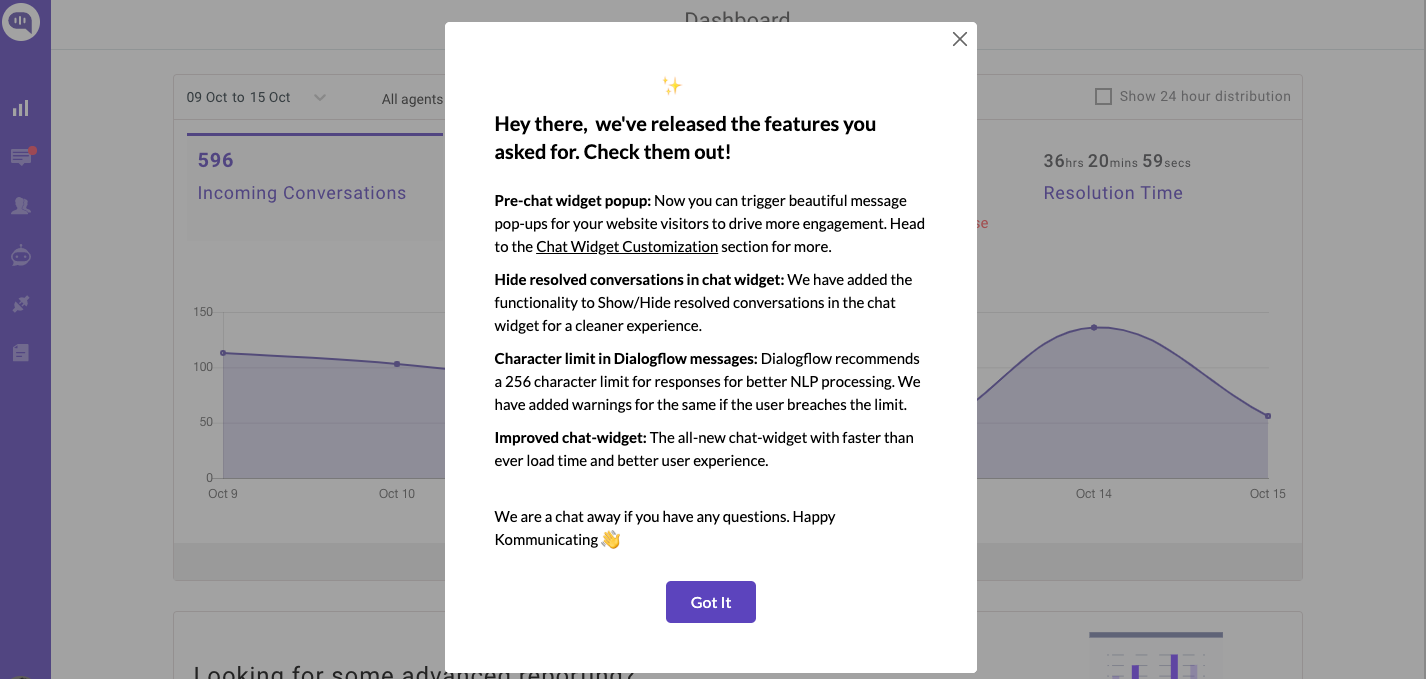Open the Dashboard bar chart icon

[21, 108]
